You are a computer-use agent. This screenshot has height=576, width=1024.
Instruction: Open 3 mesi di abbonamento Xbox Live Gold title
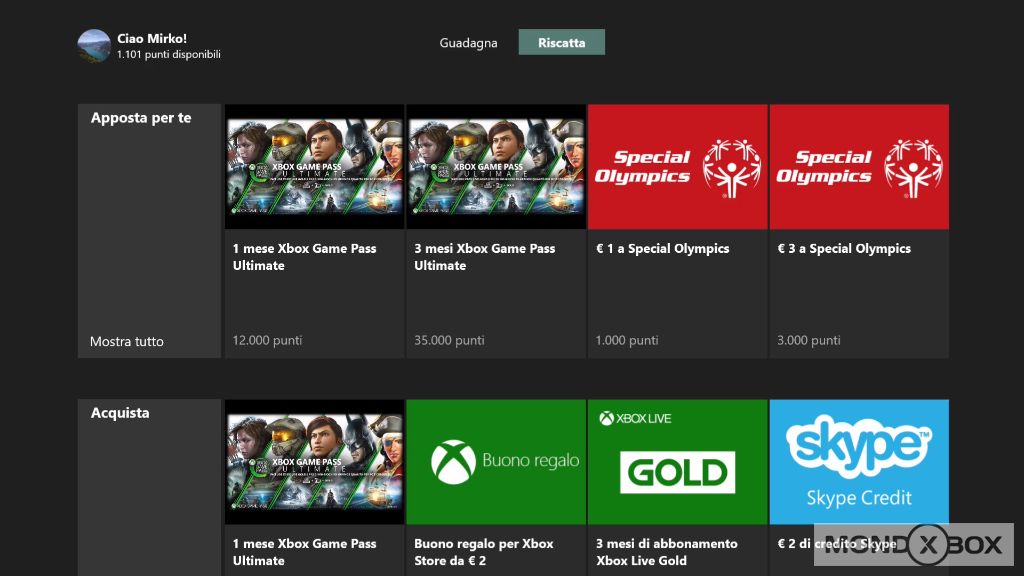pos(666,552)
